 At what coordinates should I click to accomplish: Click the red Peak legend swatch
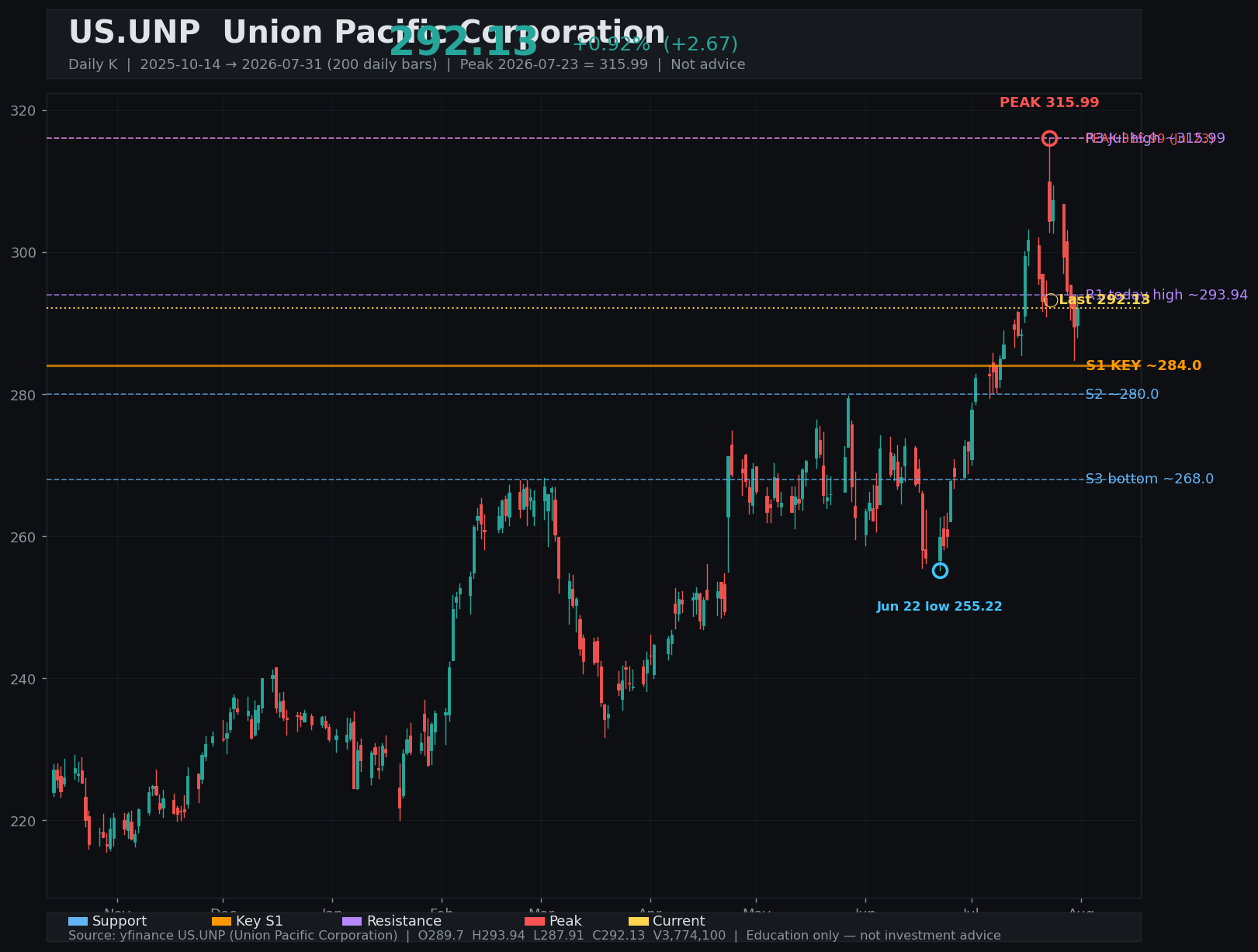535,922
